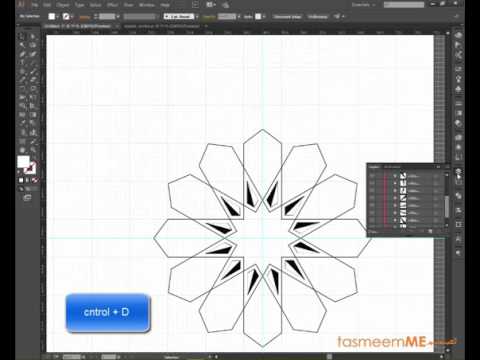This screenshot has width=480, height=360.
Task: Select the Free Transform tool
Action: pos(33,97)
